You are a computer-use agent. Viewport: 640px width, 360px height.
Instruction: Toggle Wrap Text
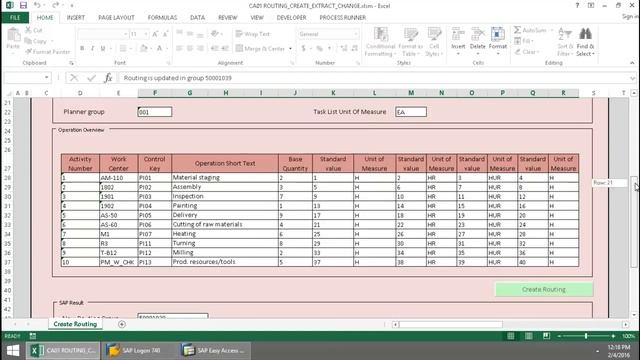click(253, 34)
